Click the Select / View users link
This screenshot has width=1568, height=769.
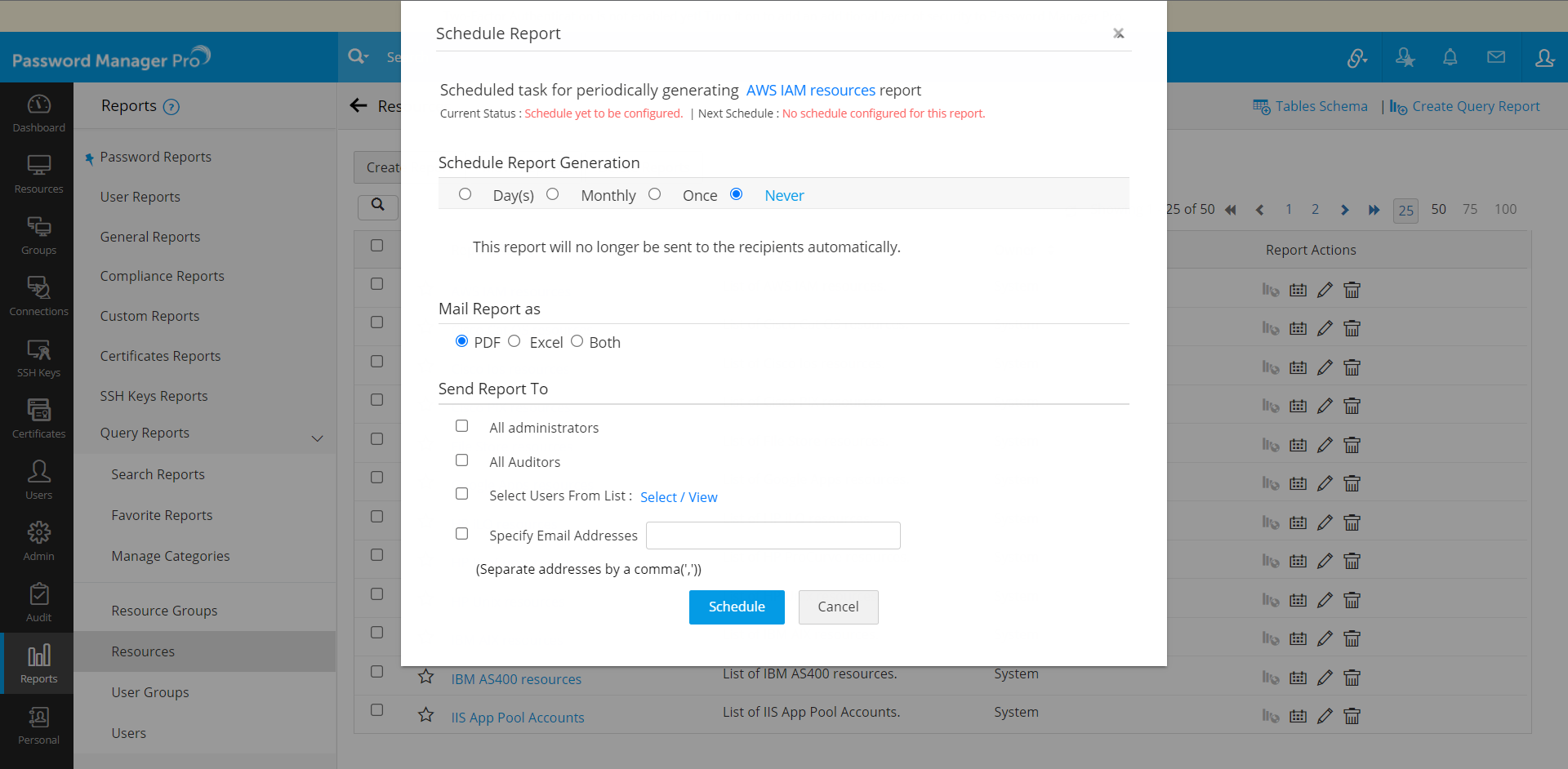pos(678,497)
